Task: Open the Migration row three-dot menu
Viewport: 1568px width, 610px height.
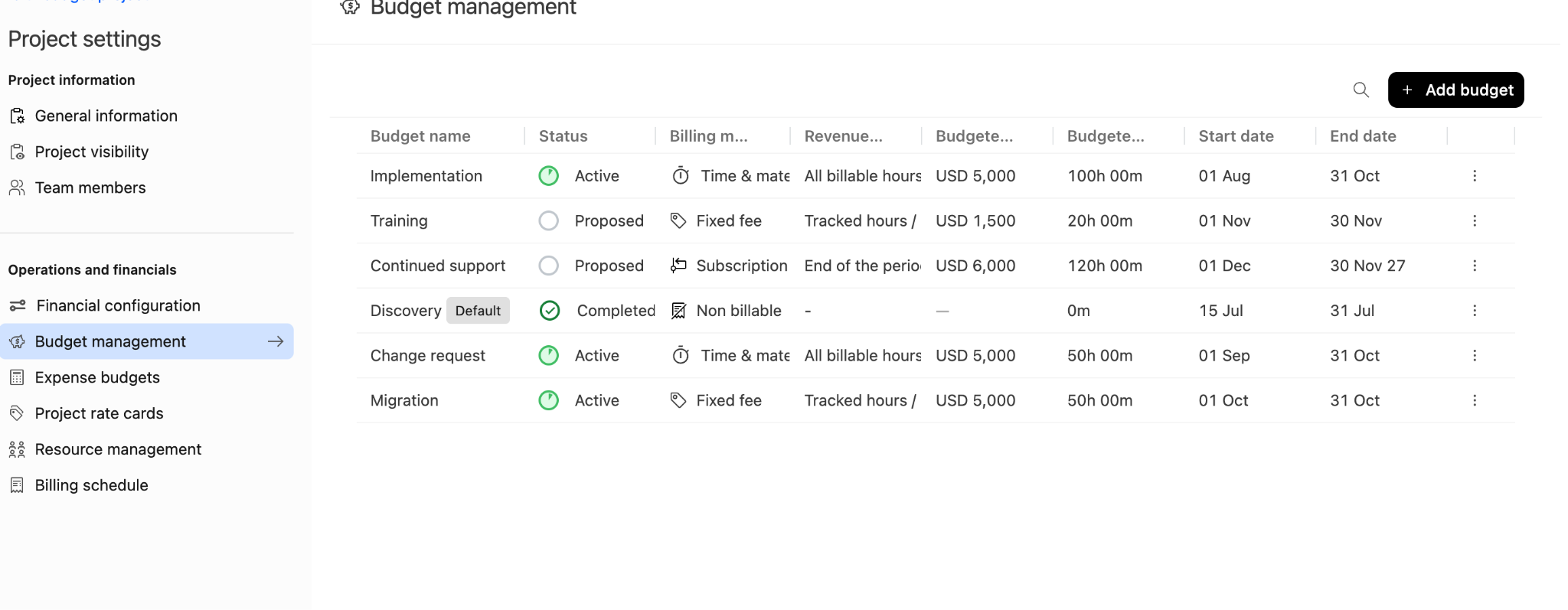Action: click(1475, 400)
